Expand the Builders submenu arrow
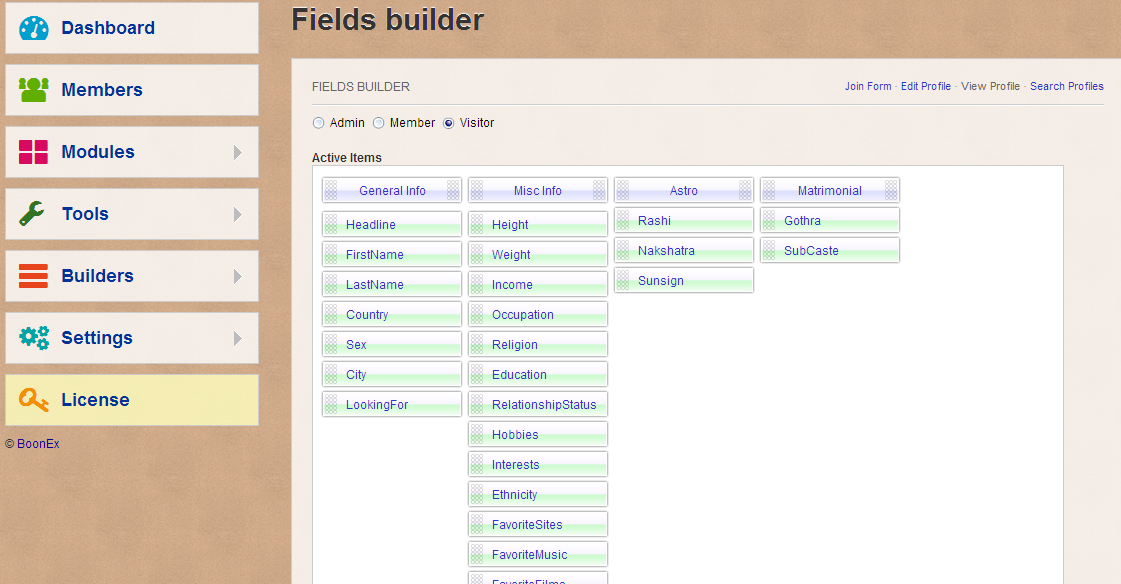This screenshot has height=584, width=1121. point(238,277)
